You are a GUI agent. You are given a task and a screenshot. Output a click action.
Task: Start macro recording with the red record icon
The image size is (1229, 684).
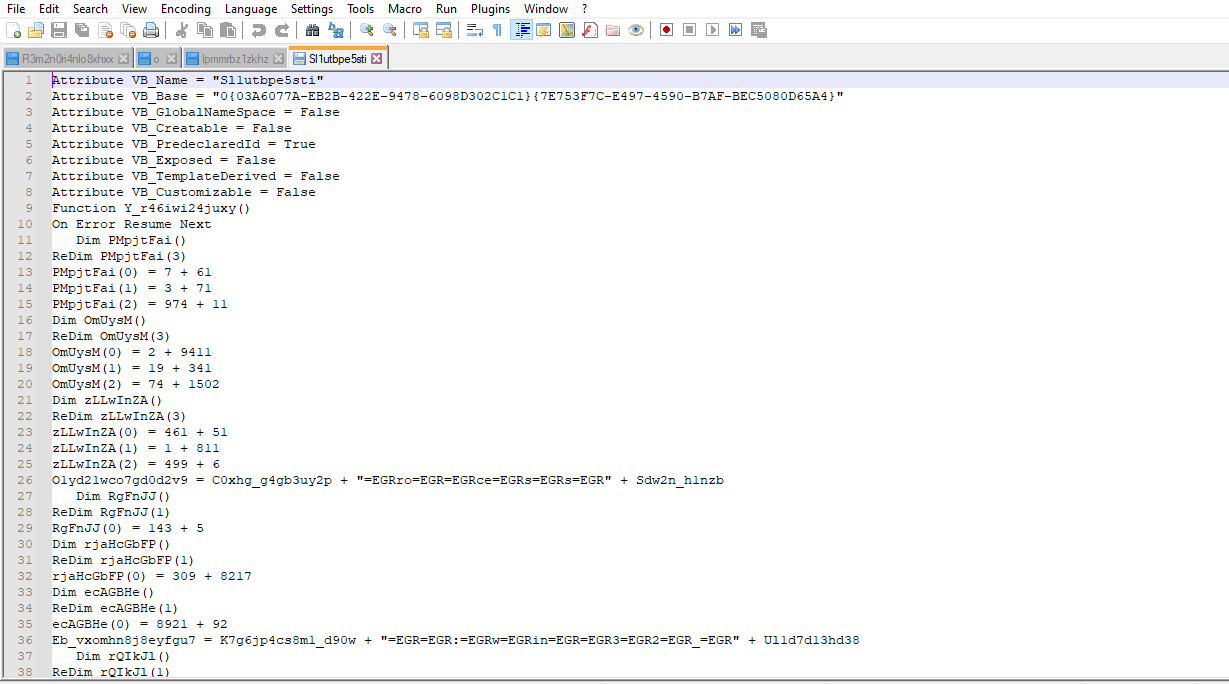click(x=666, y=30)
